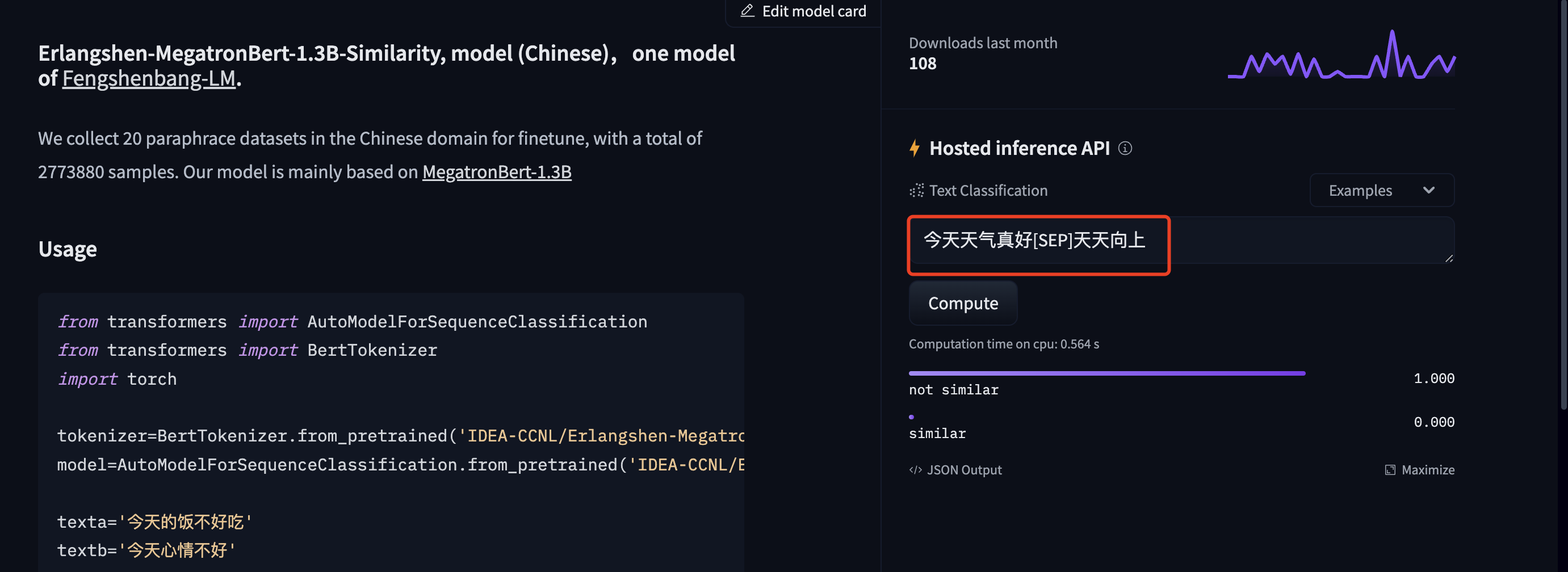Image resolution: width=1568 pixels, height=572 pixels.
Task: Click the pencil icon on Edit model card
Action: click(747, 10)
